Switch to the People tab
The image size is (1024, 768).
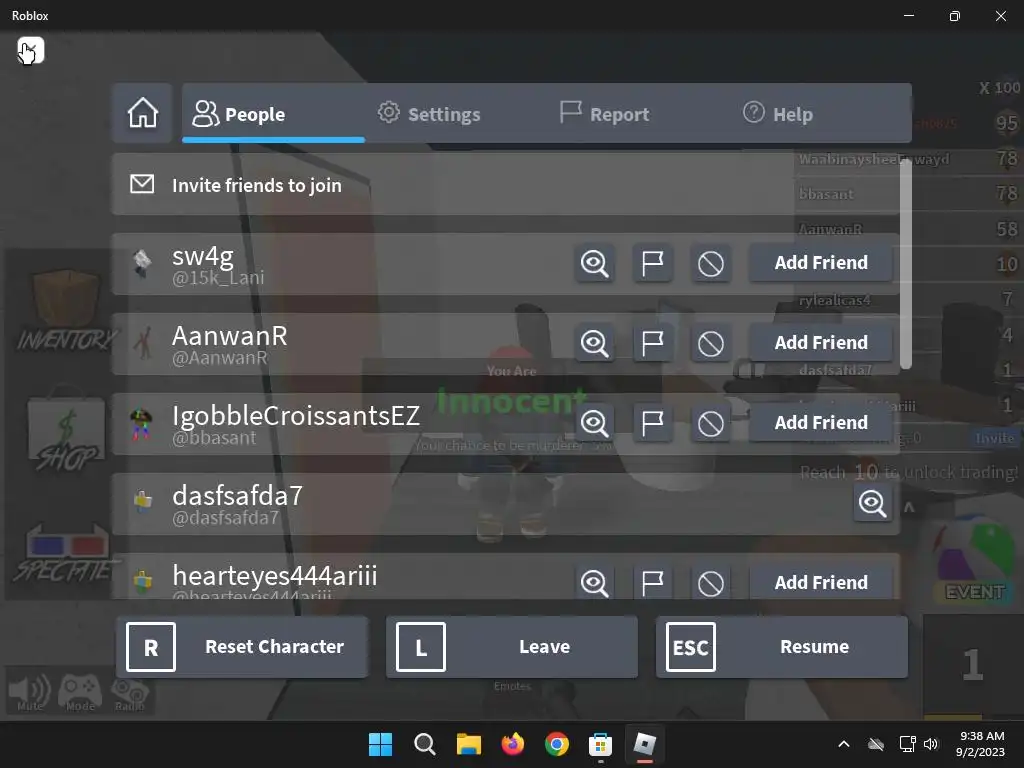273,113
